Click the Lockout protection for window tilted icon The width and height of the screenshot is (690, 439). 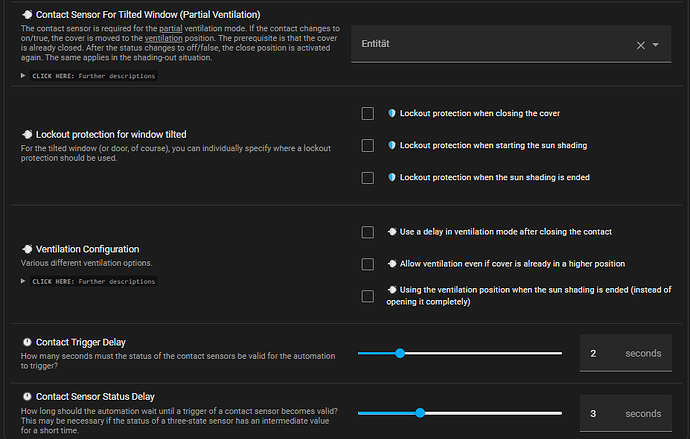[27, 134]
